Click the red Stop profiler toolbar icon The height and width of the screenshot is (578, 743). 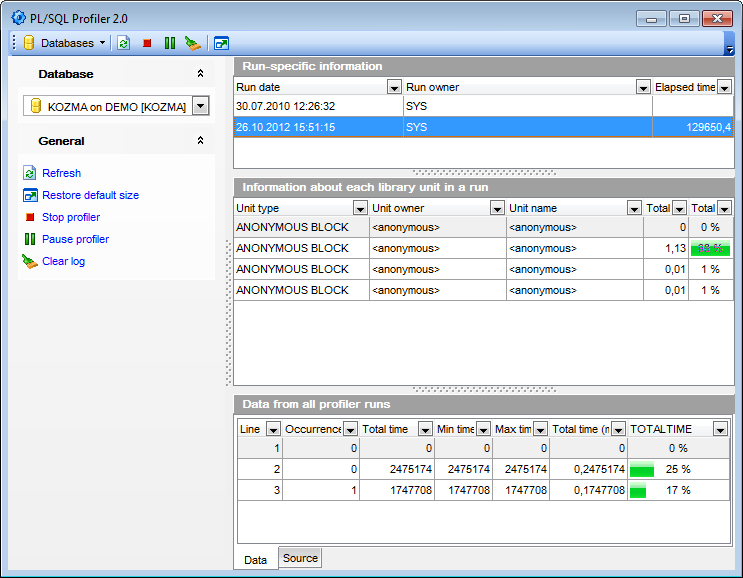coord(147,43)
